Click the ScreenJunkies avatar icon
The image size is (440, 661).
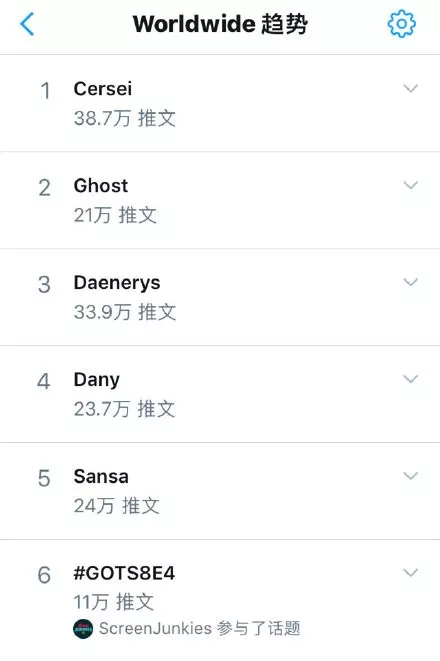click(83, 629)
